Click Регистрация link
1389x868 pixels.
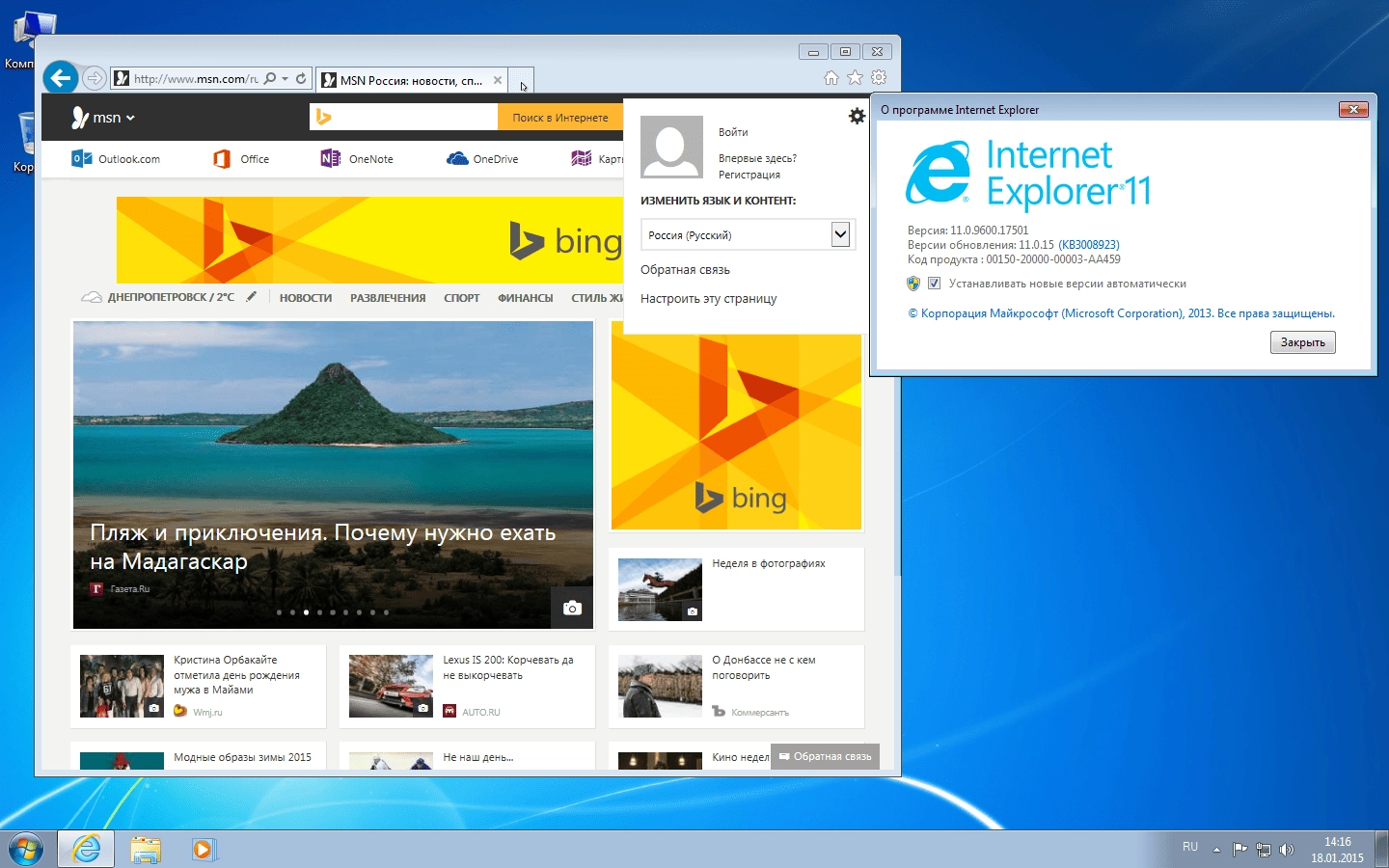pyautogui.click(x=749, y=175)
